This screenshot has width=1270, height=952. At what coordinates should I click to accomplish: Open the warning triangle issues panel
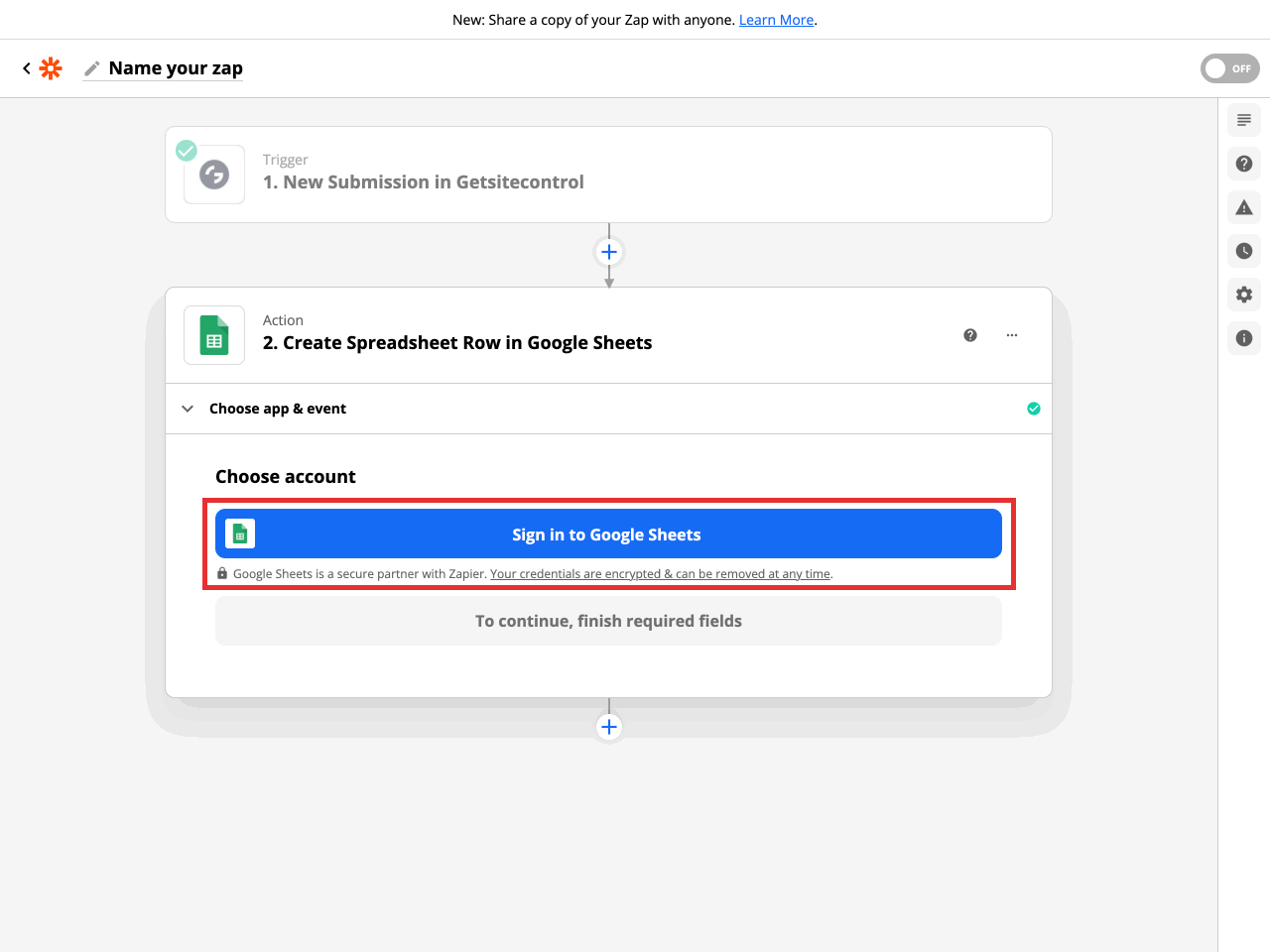tap(1244, 207)
